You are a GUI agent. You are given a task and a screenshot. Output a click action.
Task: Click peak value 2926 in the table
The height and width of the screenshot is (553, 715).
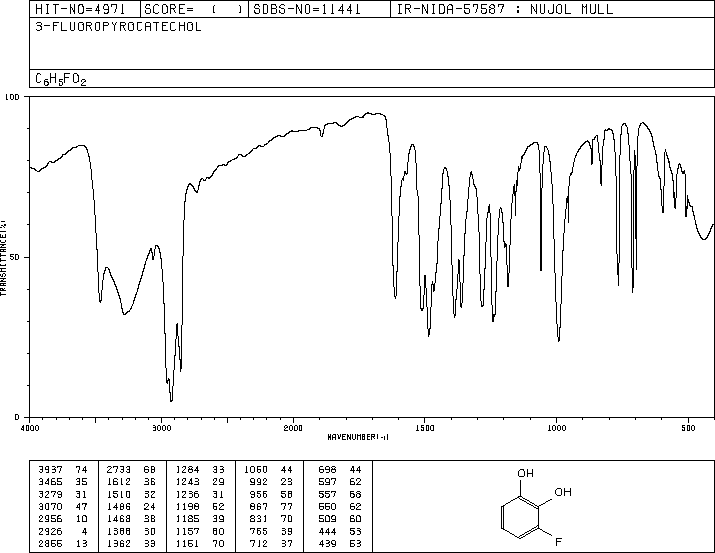point(50,531)
